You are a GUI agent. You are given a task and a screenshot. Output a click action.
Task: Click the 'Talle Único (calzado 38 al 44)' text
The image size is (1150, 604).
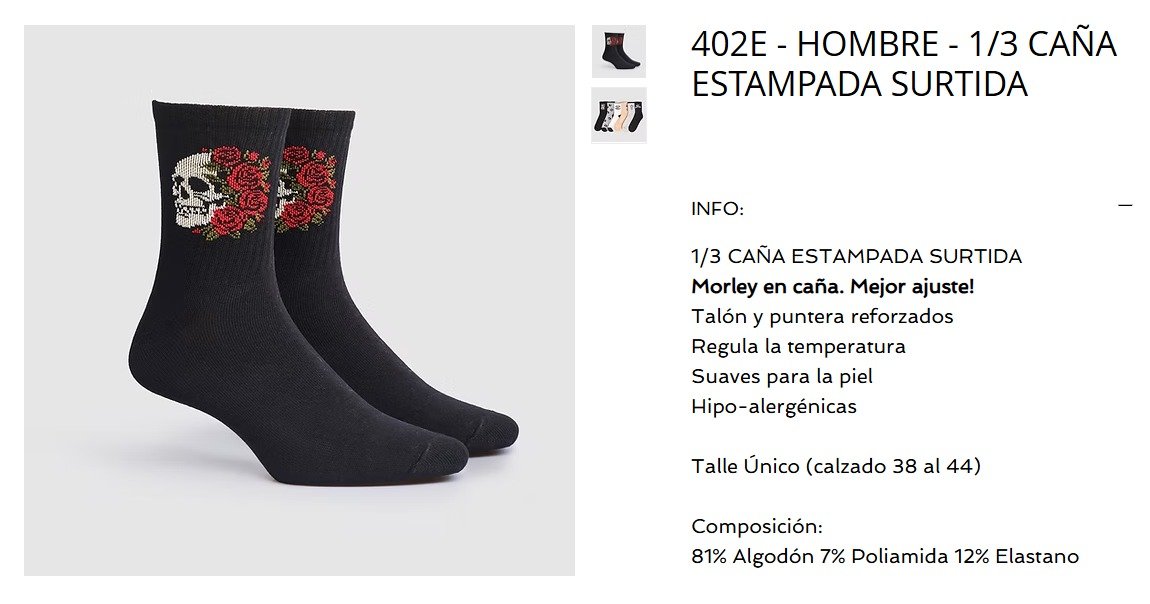[x=836, y=466]
